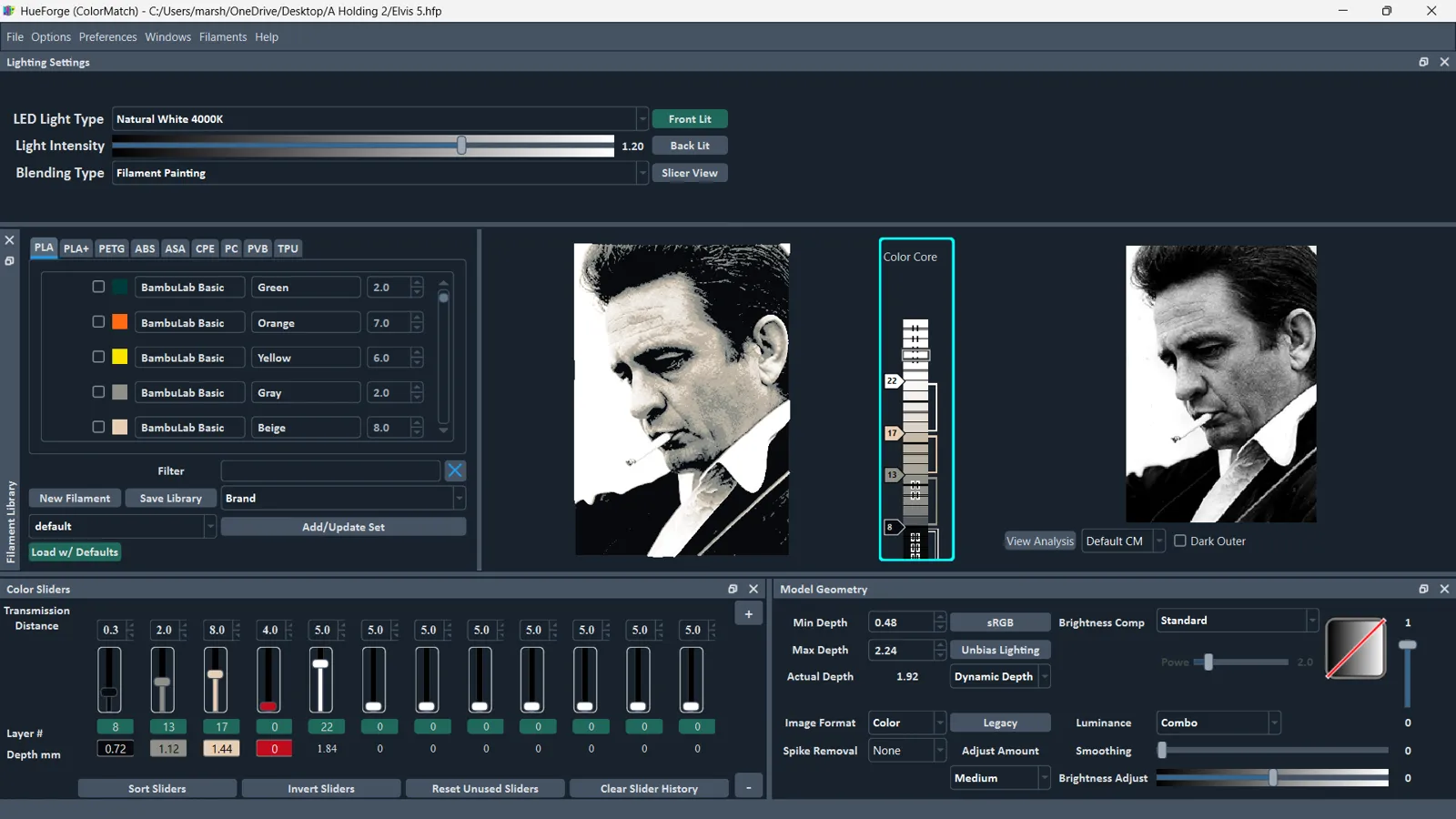Enable the Dark Outer checkbox
This screenshot has width=1456, height=819.
(1180, 541)
